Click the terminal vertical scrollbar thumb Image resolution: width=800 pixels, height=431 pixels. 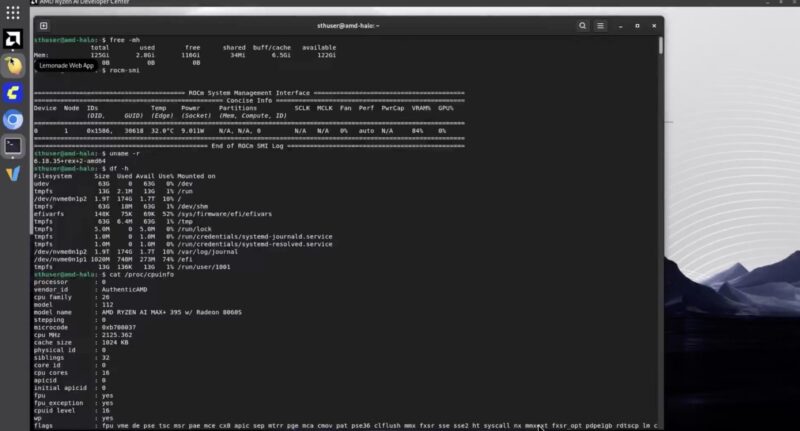660,46
